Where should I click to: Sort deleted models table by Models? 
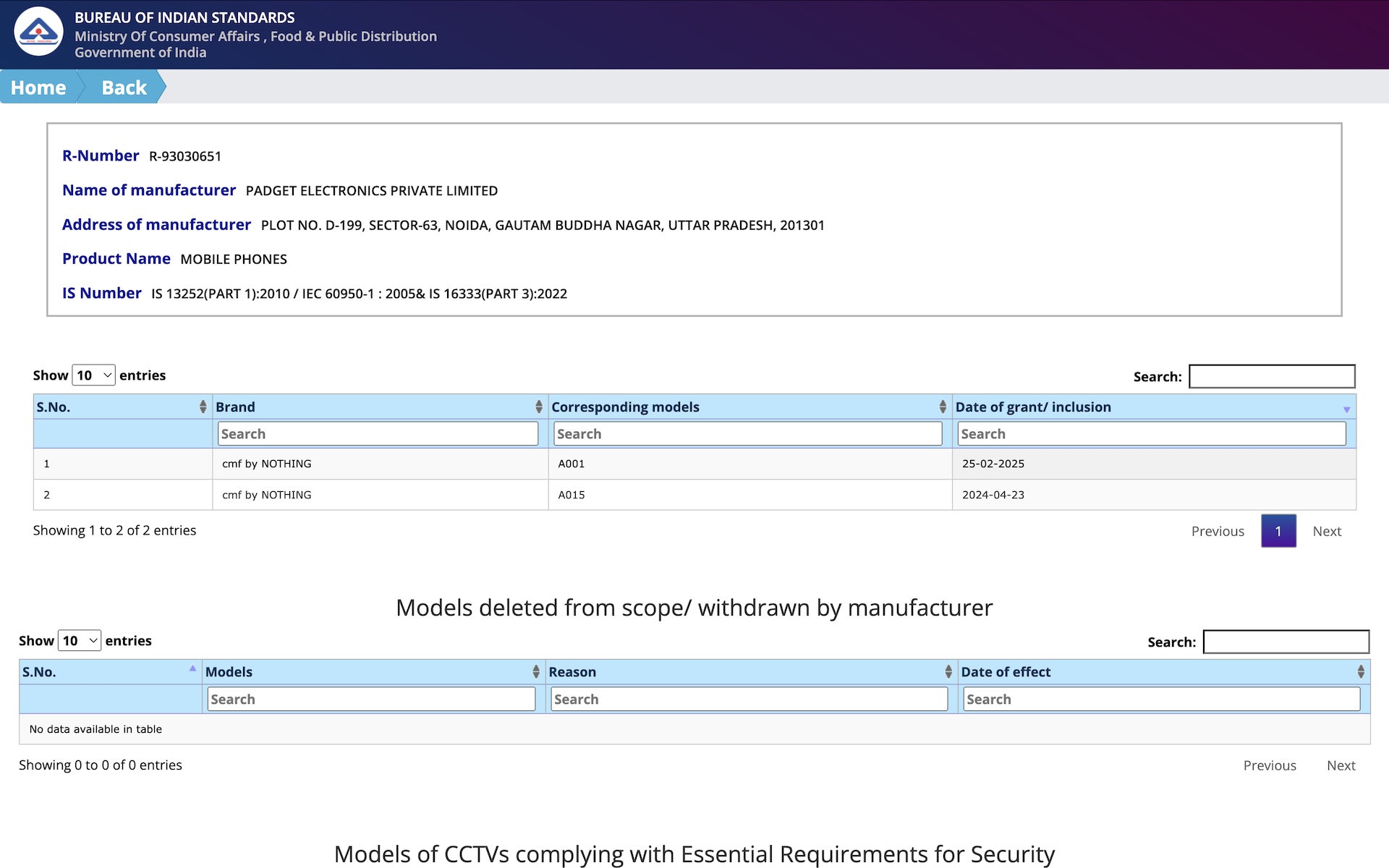pos(535,672)
